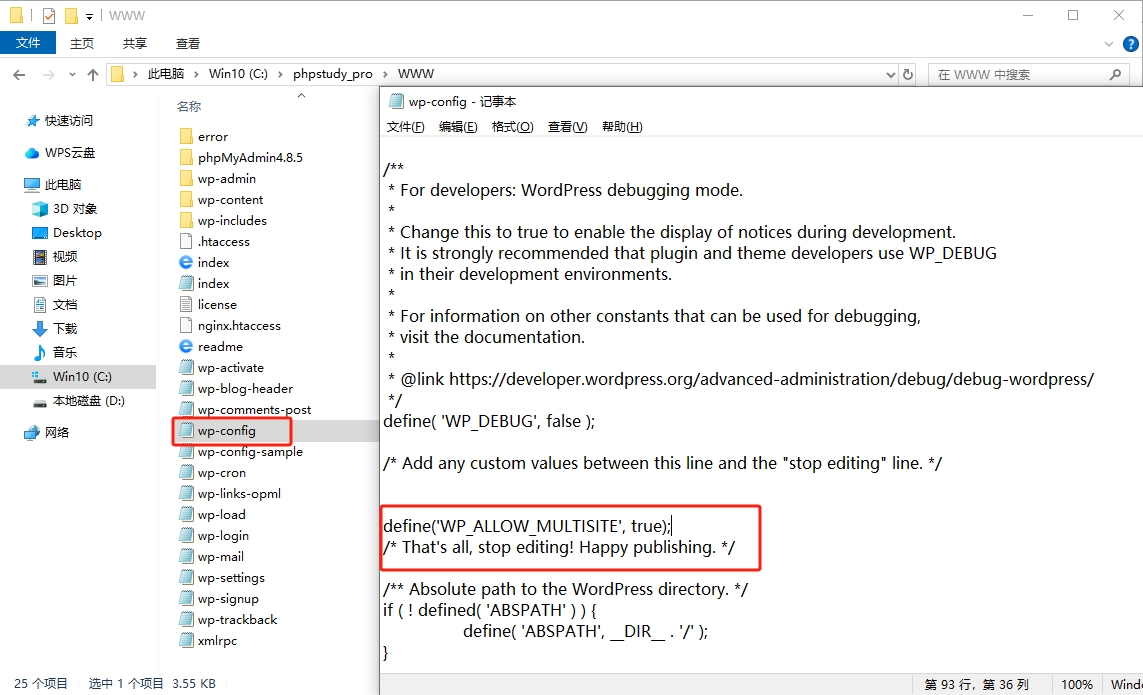Open the 文件 ribbon tab in Explorer
This screenshot has height=695, width=1143.
28,43
